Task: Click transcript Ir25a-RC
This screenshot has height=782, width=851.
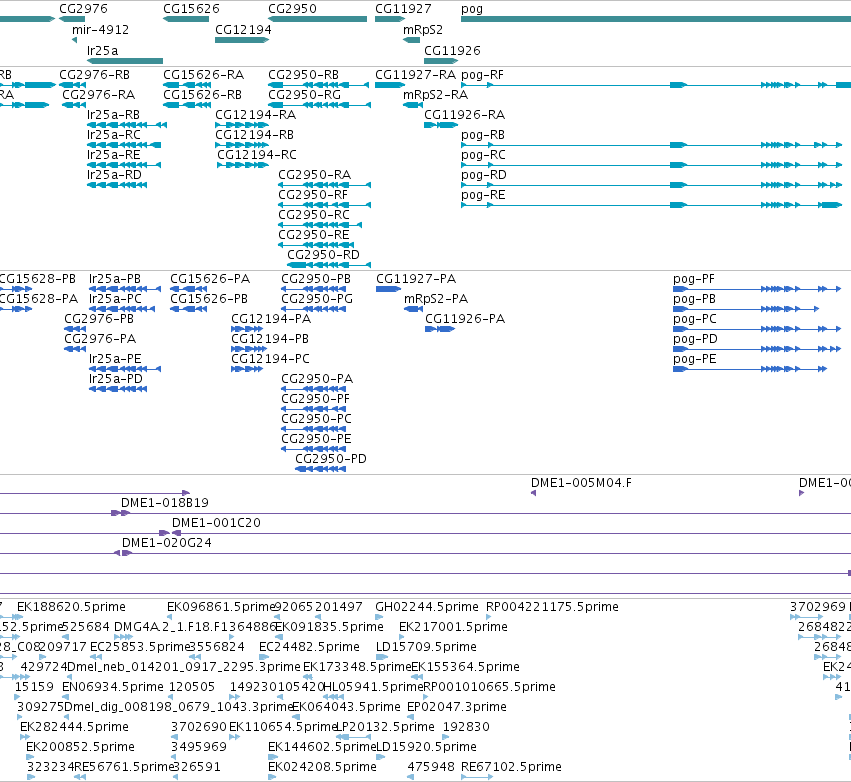Action: click(x=124, y=145)
